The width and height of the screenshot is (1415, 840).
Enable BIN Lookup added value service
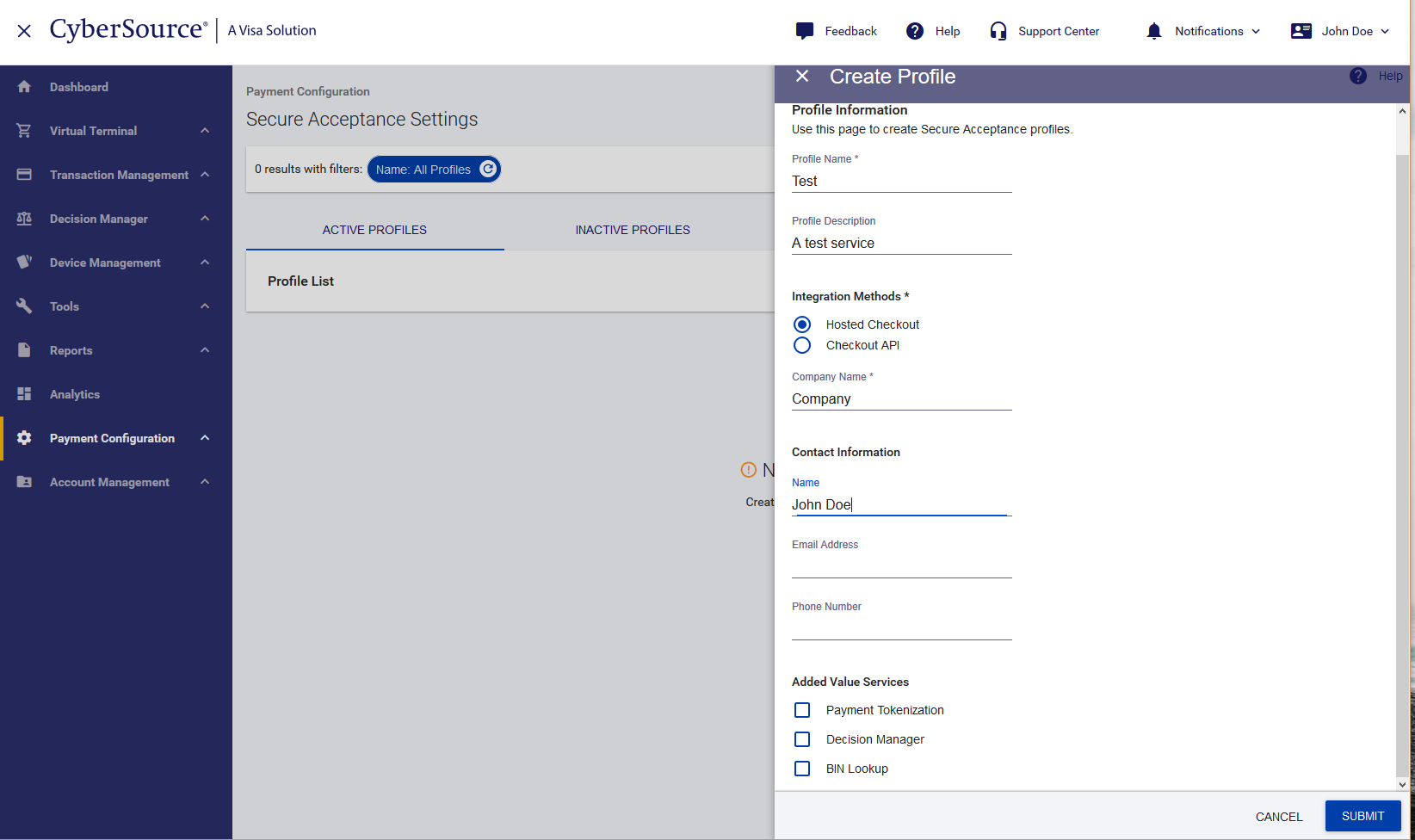click(801, 769)
